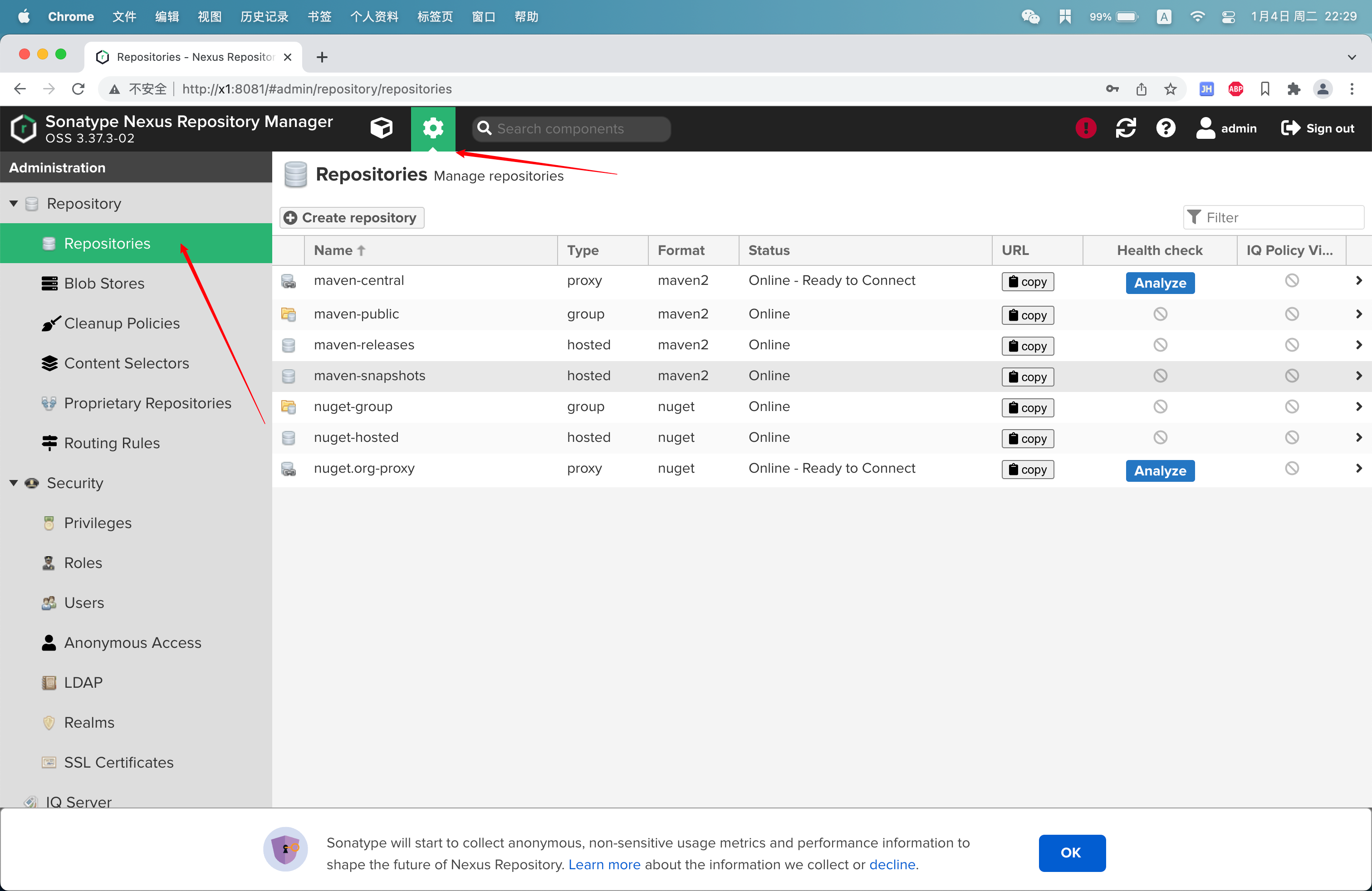Click the WeChat menu bar icon

pyautogui.click(x=1030, y=16)
